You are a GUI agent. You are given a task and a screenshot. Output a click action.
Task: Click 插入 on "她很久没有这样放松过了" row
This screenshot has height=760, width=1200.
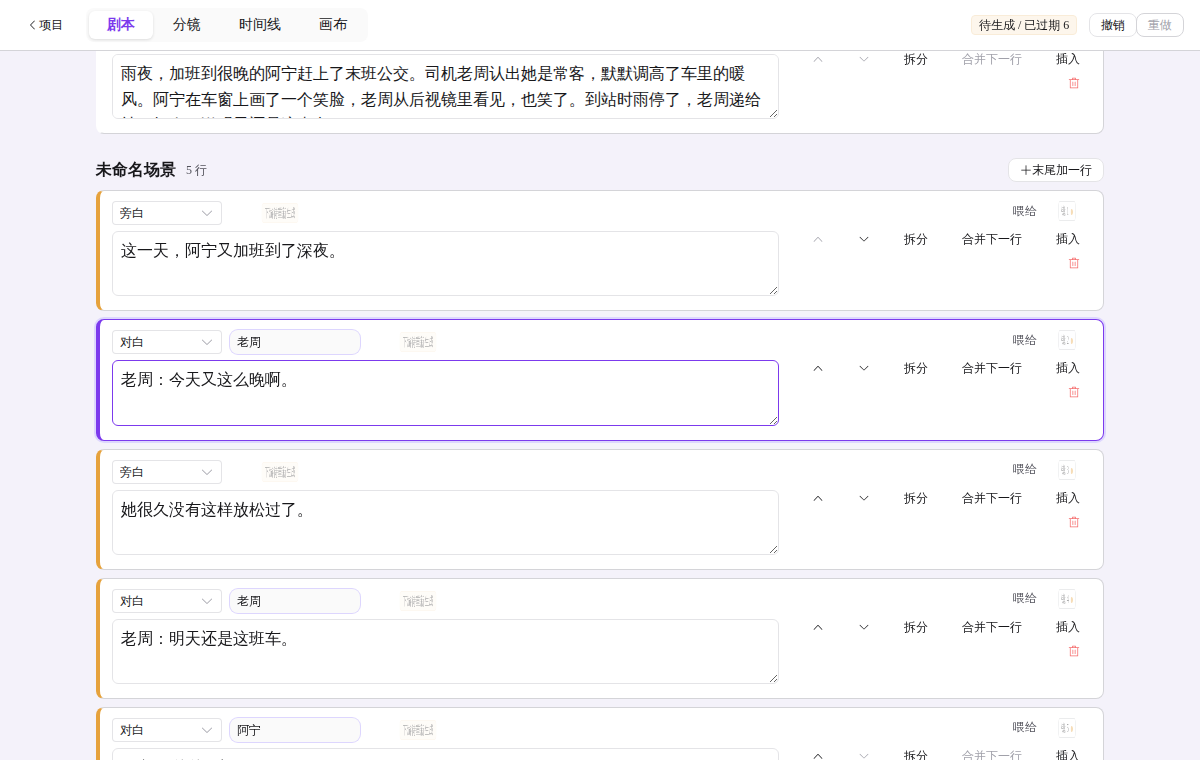coord(1068,498)
